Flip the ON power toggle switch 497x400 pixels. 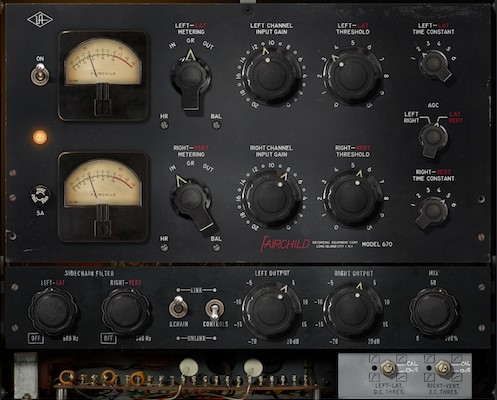pos(40,75)
